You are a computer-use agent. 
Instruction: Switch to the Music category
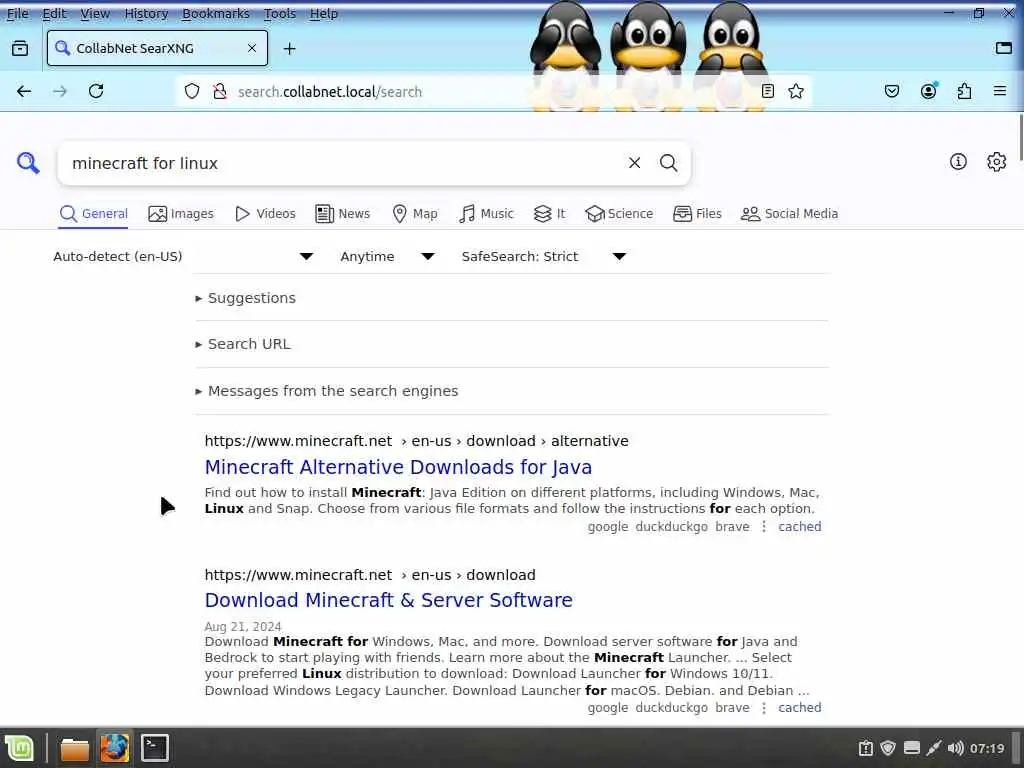tap(486, 214)
